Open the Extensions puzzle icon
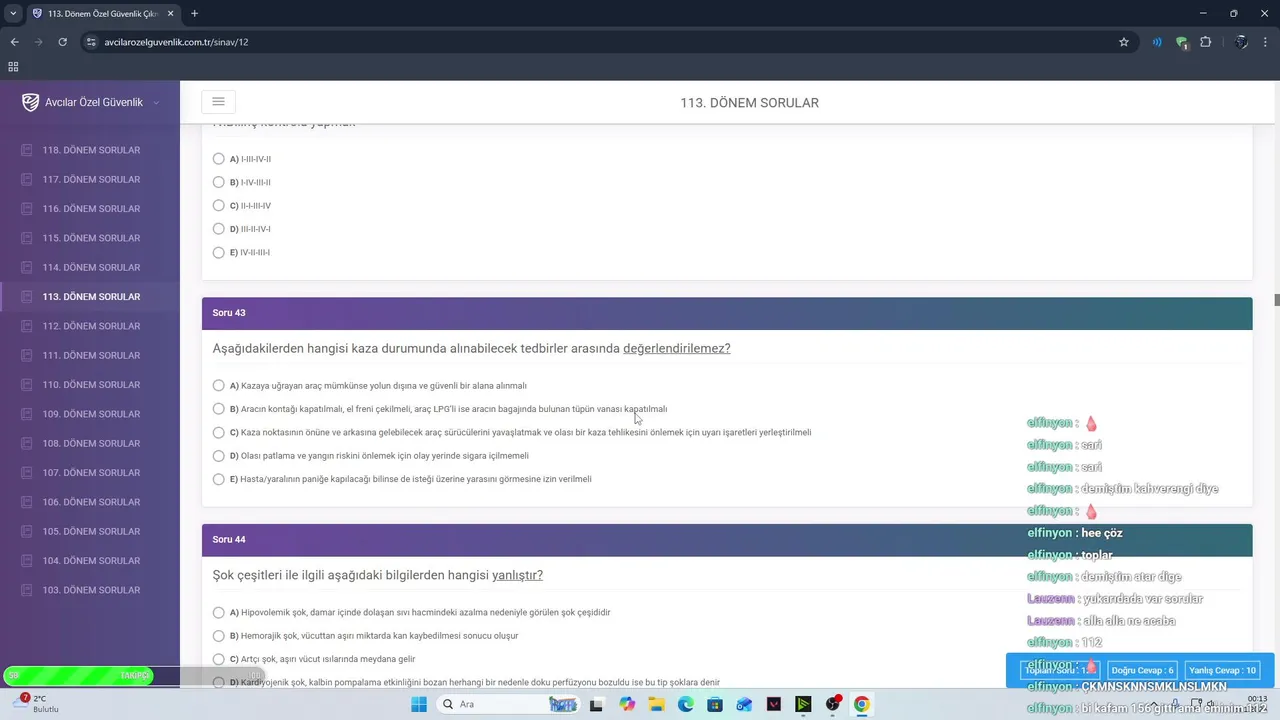1280x720 pixels. (x=1205, y=42)
